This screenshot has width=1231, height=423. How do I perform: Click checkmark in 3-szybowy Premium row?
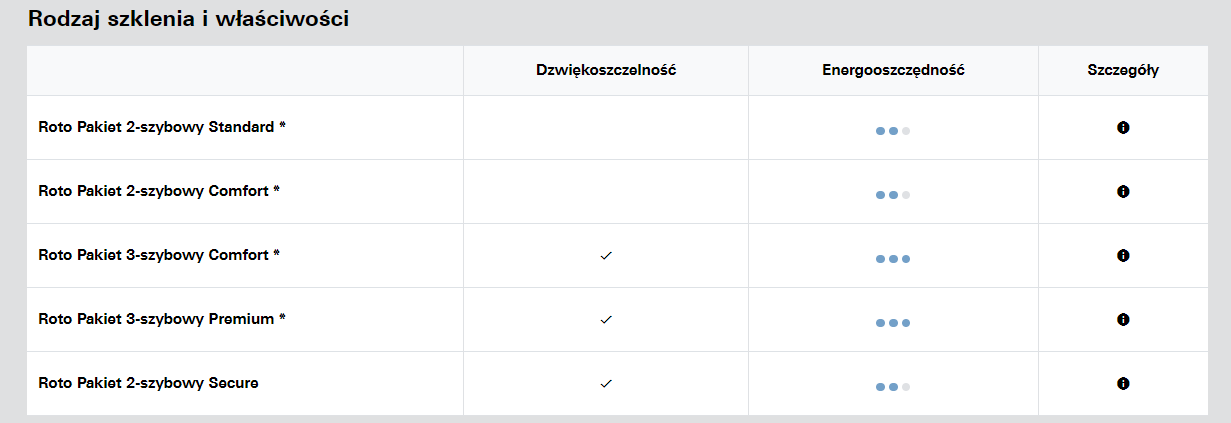point(605,320)
